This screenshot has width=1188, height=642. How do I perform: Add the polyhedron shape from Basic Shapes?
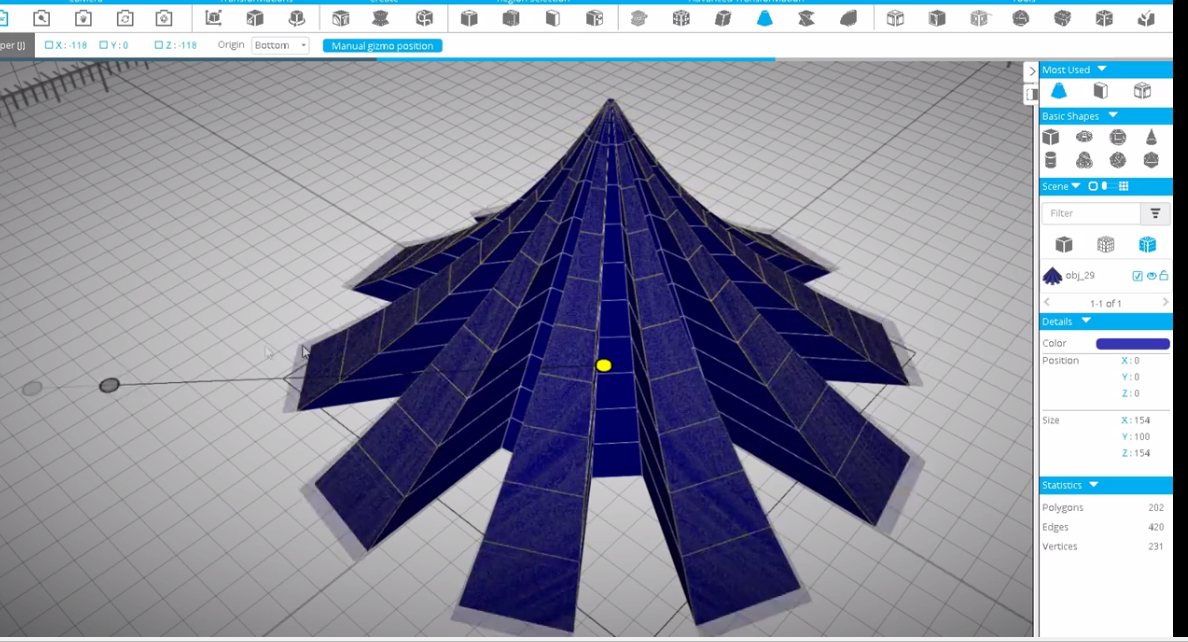[x=1151, y=160]
